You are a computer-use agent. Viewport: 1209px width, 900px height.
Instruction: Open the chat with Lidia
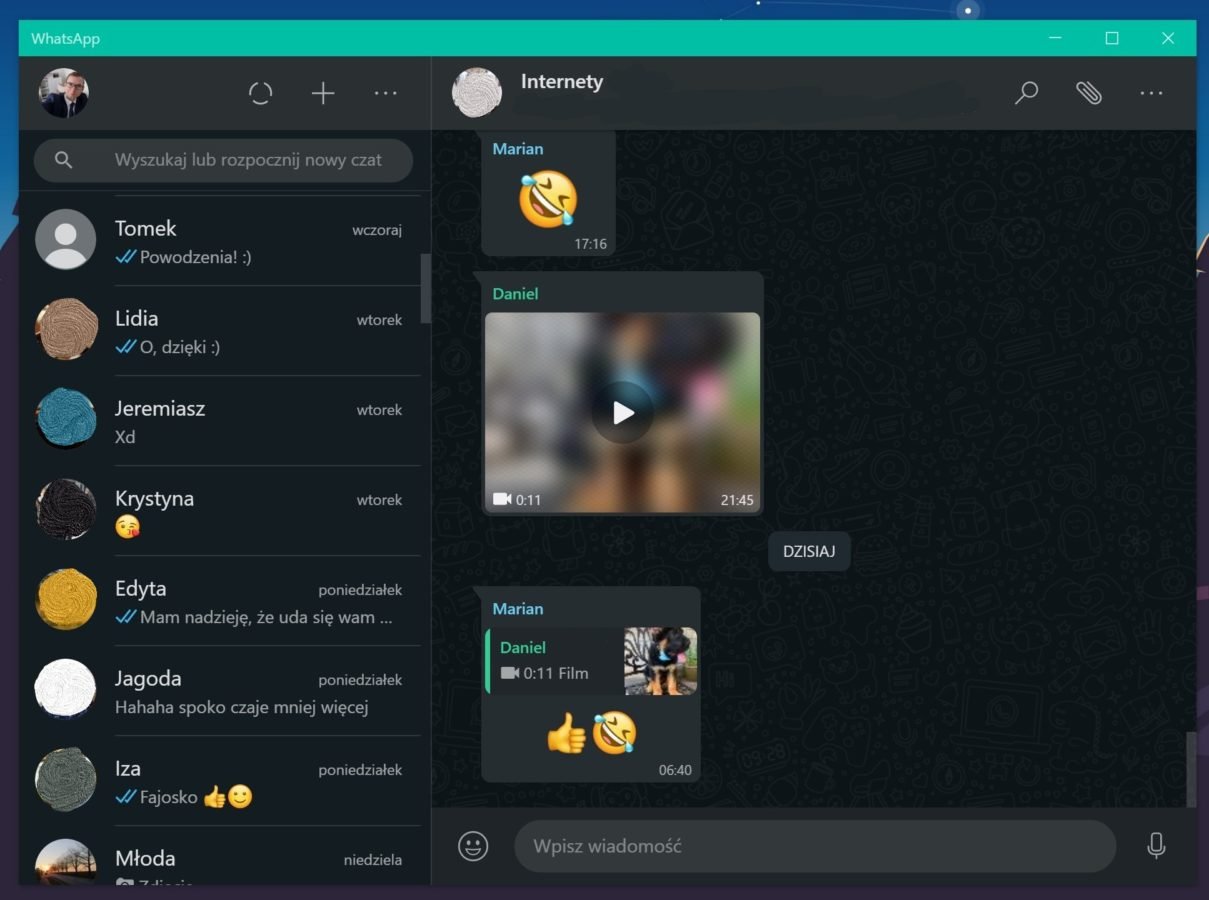tap(225, 331)
